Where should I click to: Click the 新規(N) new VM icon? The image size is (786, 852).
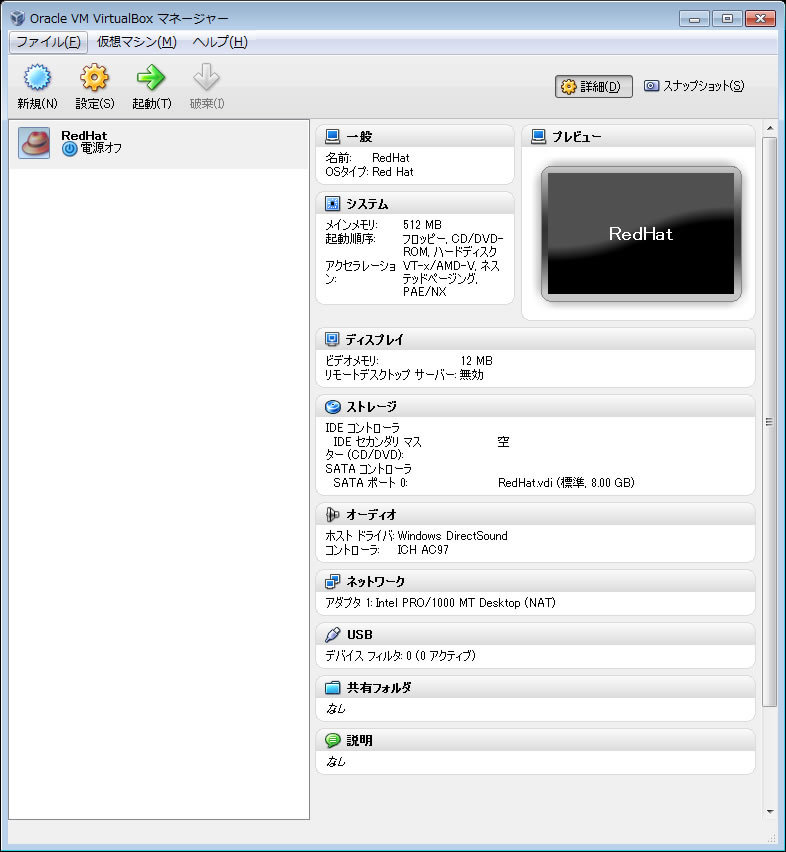pos(37,78)
